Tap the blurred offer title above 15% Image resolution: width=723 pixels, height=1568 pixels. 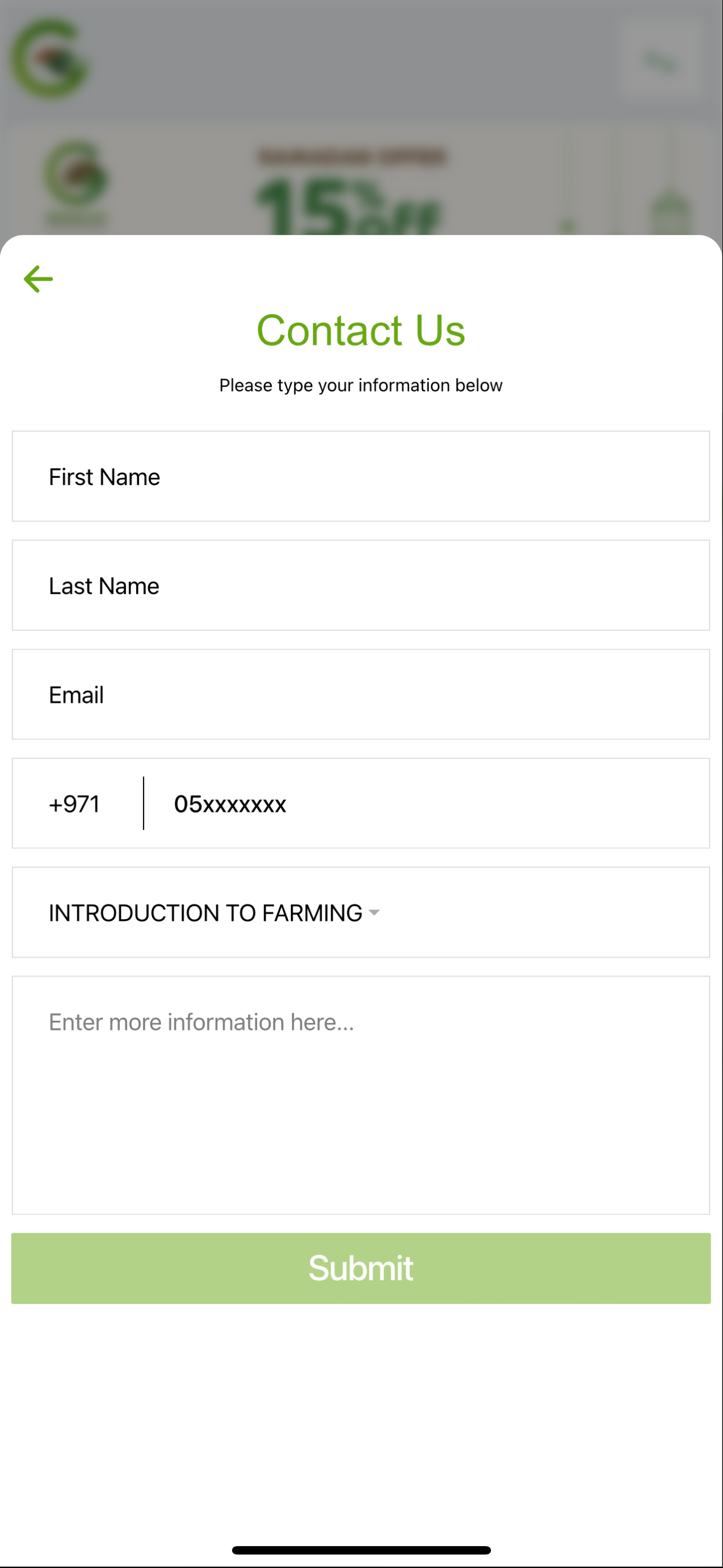click(352, 156)
